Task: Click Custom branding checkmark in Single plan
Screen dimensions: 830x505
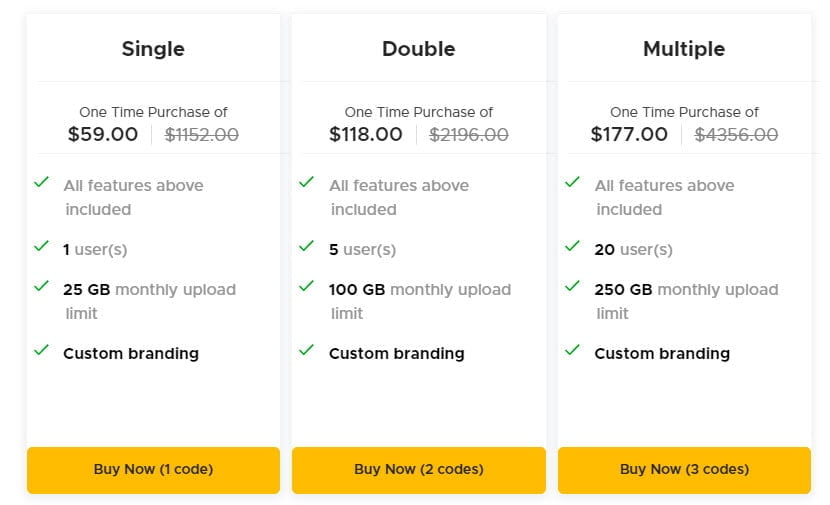Action: click(x=42, y=350)
